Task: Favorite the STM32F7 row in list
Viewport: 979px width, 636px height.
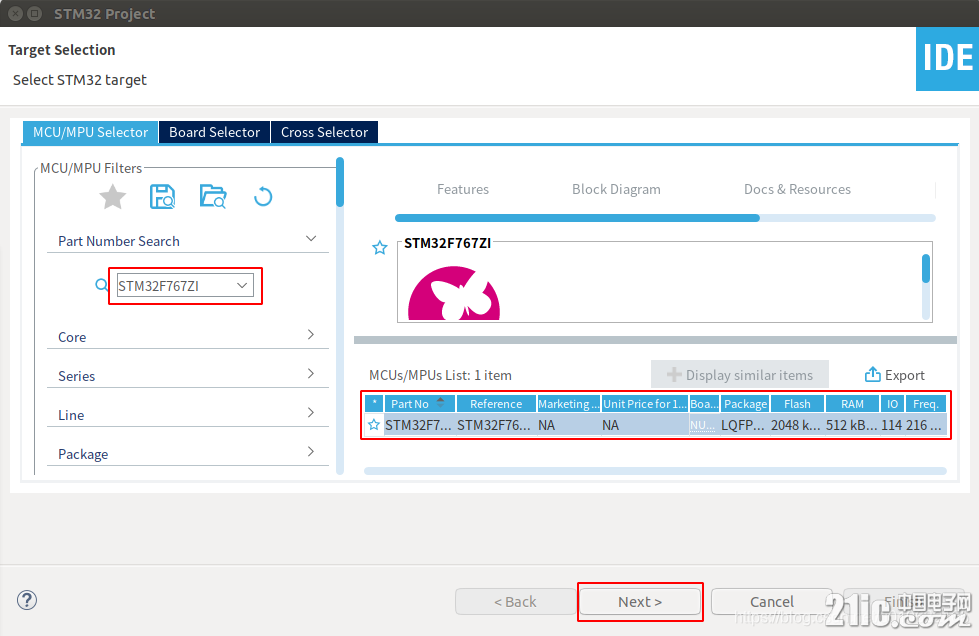Action: pyautogui.click(x=374, y=425)
